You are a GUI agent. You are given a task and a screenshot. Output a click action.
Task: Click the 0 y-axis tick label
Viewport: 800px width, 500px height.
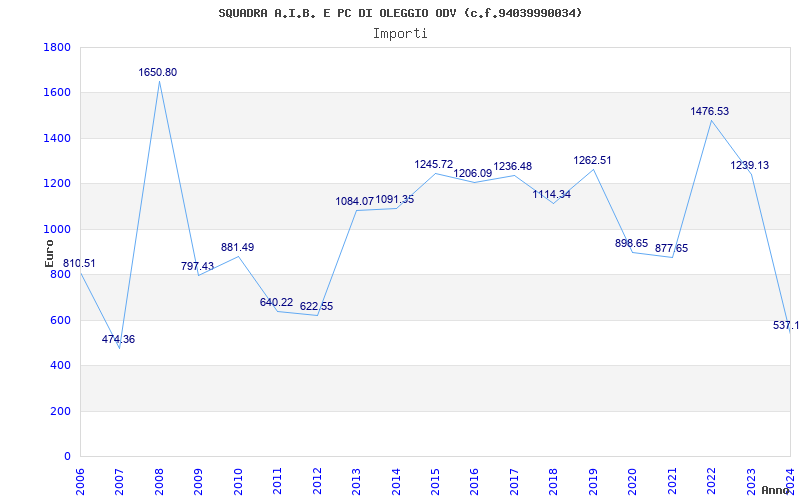point(66,457)
